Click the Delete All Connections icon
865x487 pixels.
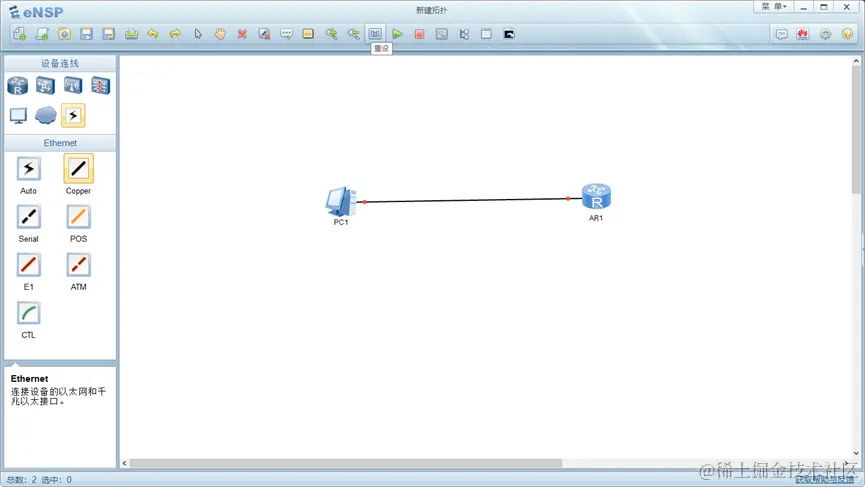tap(264, 34)
